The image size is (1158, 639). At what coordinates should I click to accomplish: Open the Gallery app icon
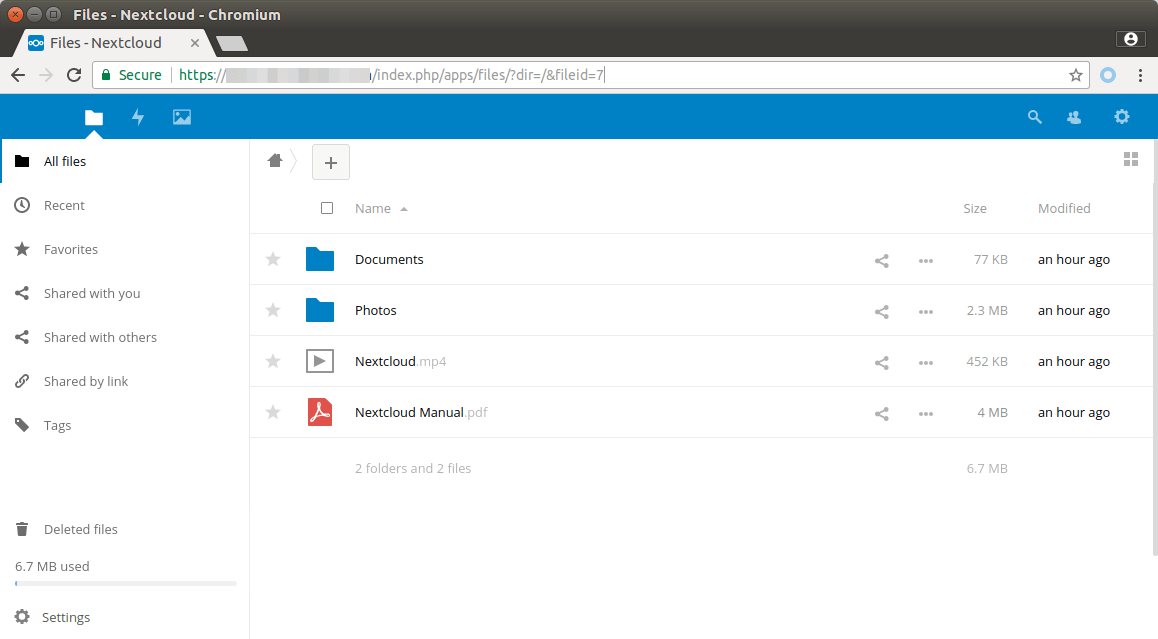click(181, 117)
